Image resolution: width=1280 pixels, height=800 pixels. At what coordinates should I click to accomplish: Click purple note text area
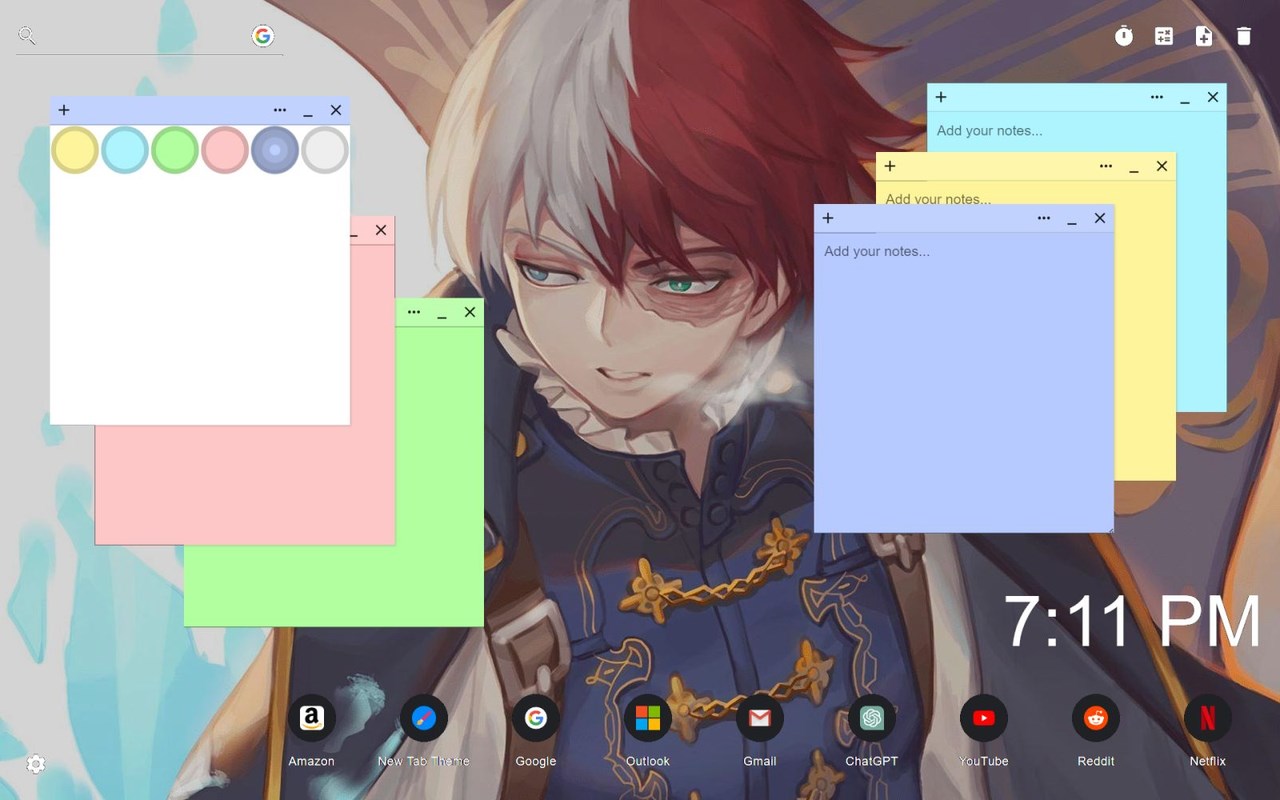click(964, 382)
